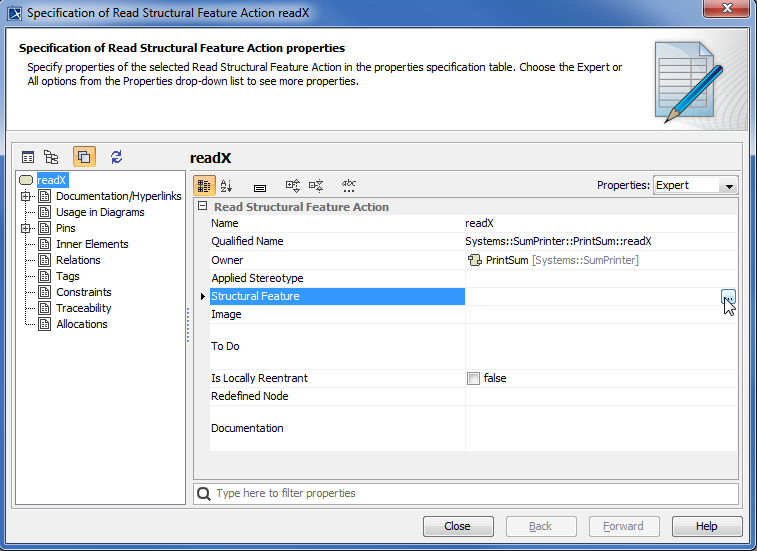
Task: Click the filter properties input field
Action: tap(466, 494)
